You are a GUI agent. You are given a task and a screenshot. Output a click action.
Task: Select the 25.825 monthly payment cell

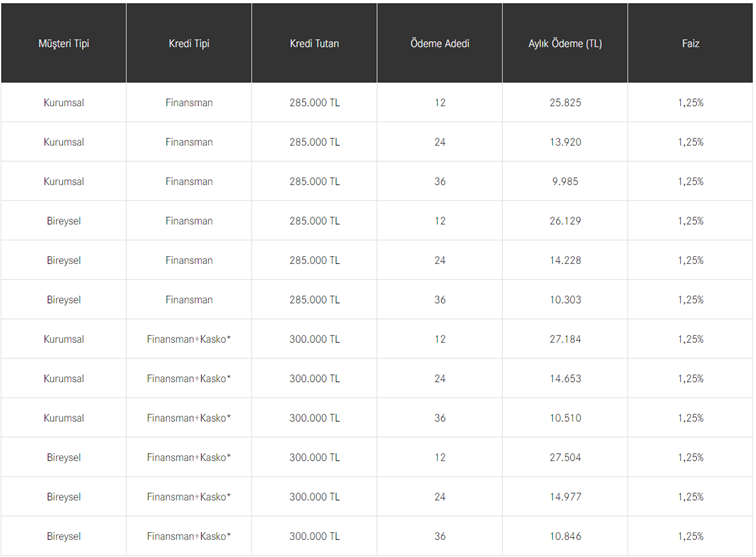pyautogui.click(x=565, y=103)
